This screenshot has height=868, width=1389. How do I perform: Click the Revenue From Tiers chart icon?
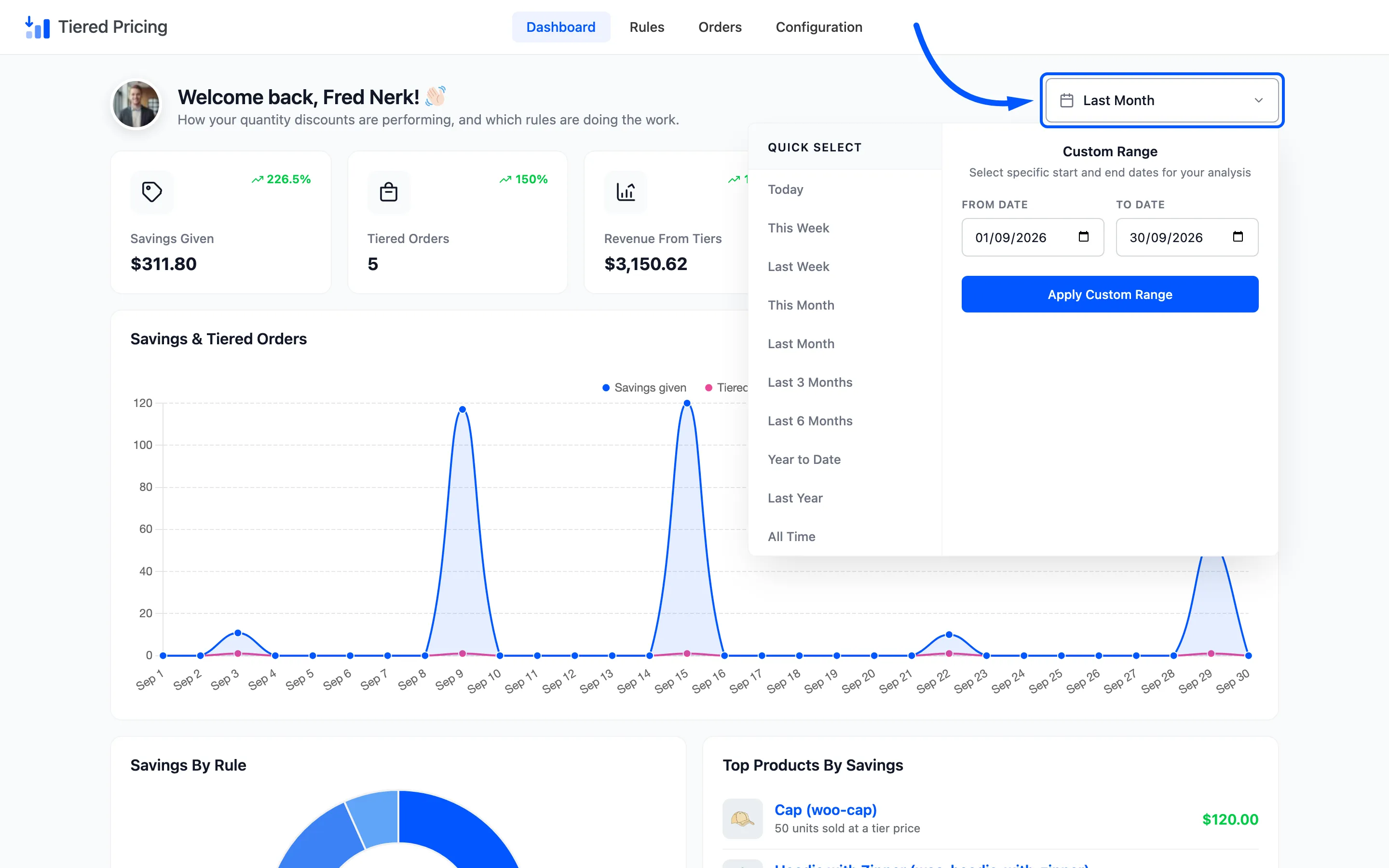[x=626, y=192]
